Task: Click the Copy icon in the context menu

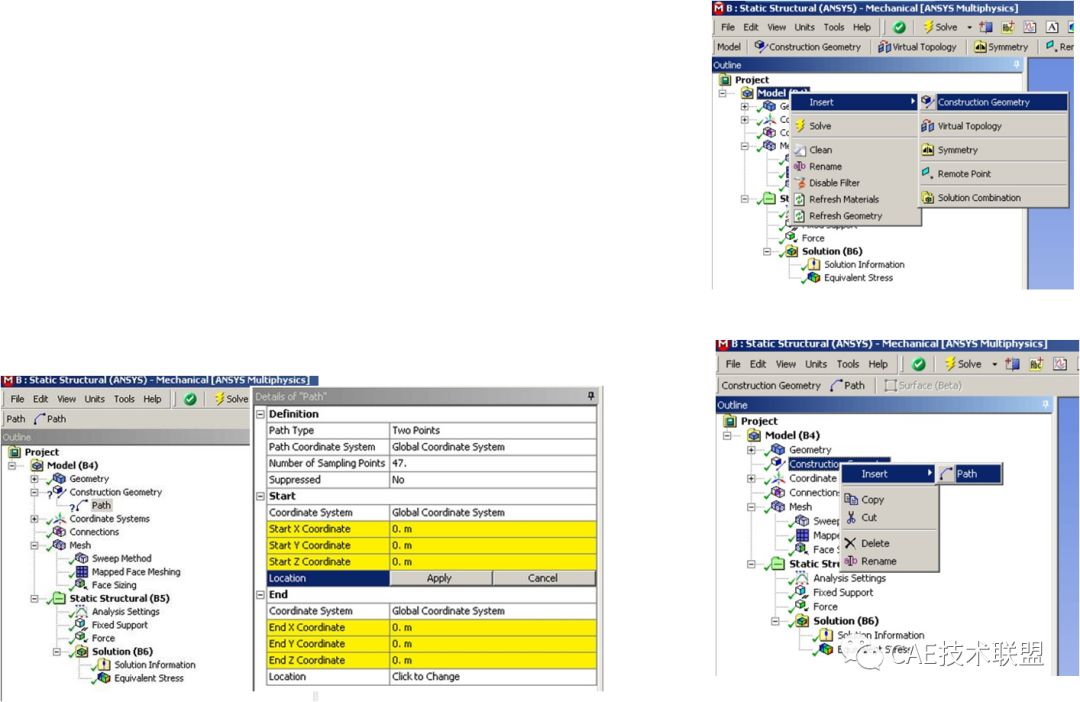Action: [x=851, y=499]
